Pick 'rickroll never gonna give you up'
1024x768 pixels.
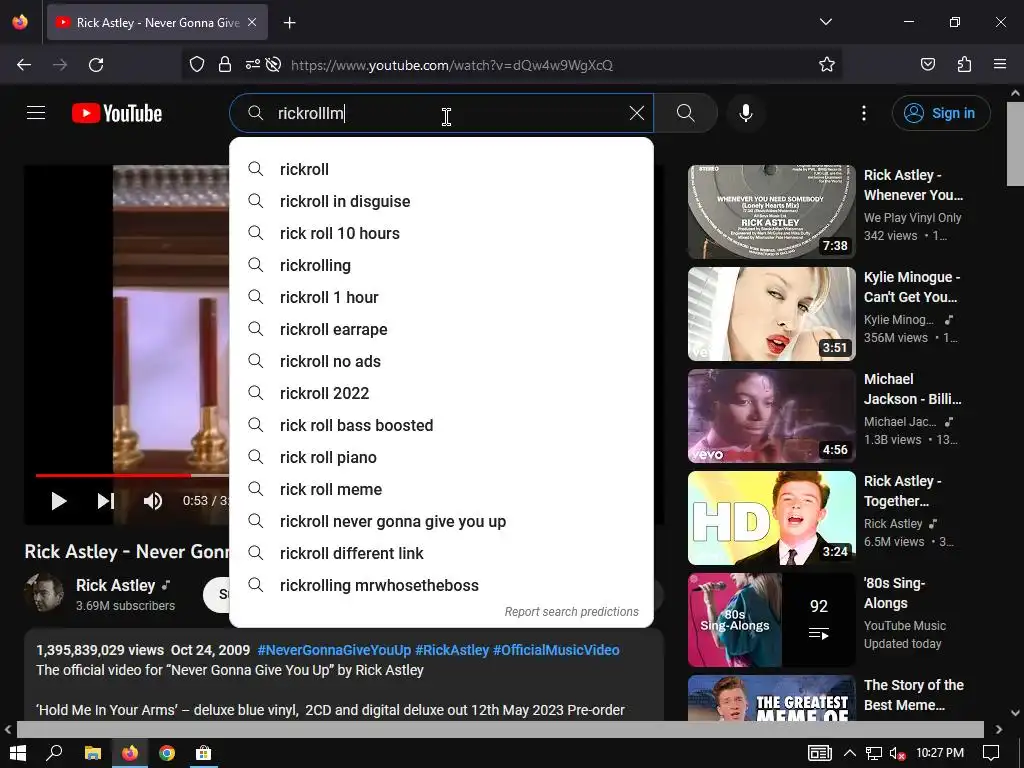coord(441,521)
